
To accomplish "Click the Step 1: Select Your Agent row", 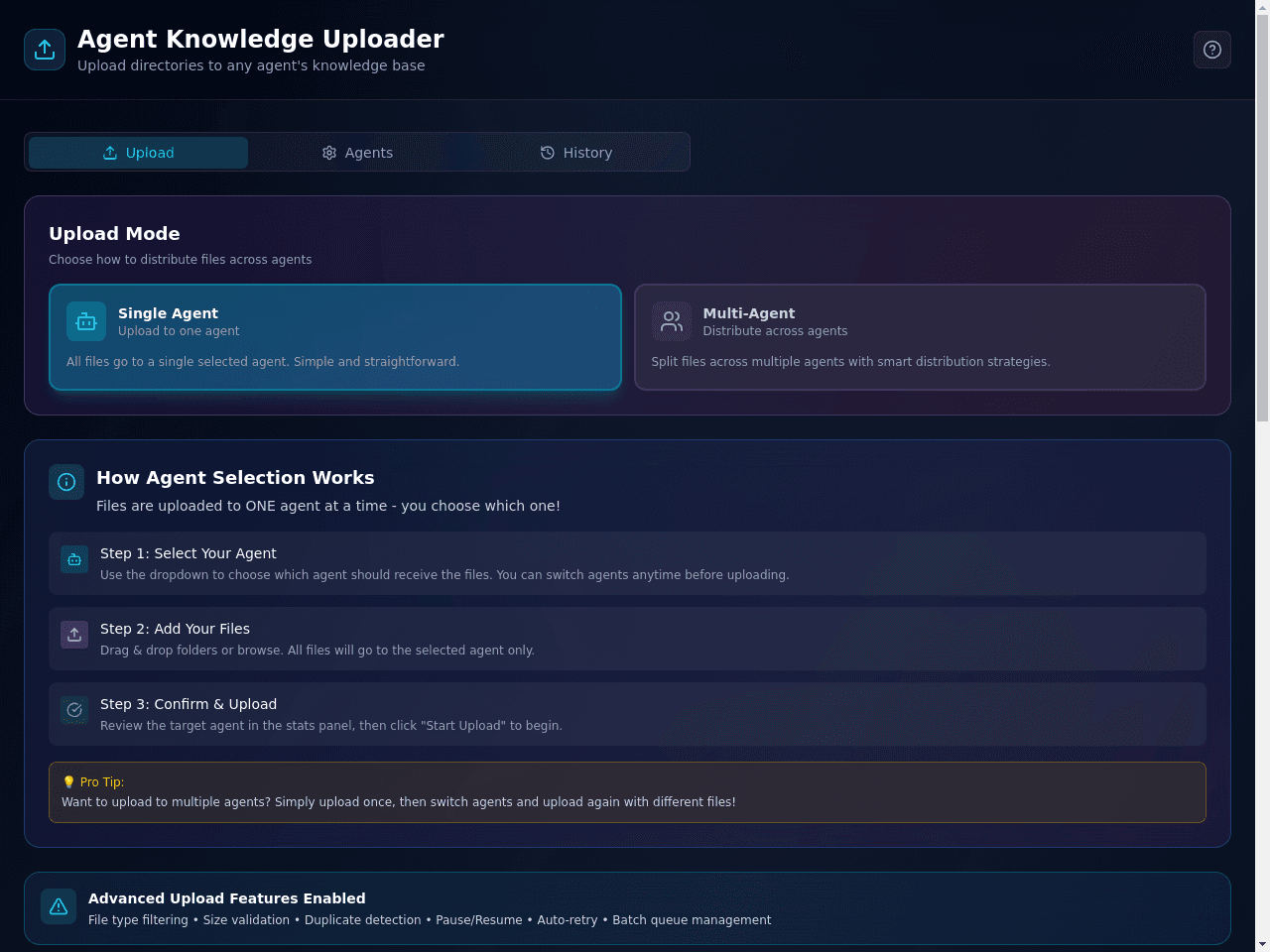I will [627, 563].
